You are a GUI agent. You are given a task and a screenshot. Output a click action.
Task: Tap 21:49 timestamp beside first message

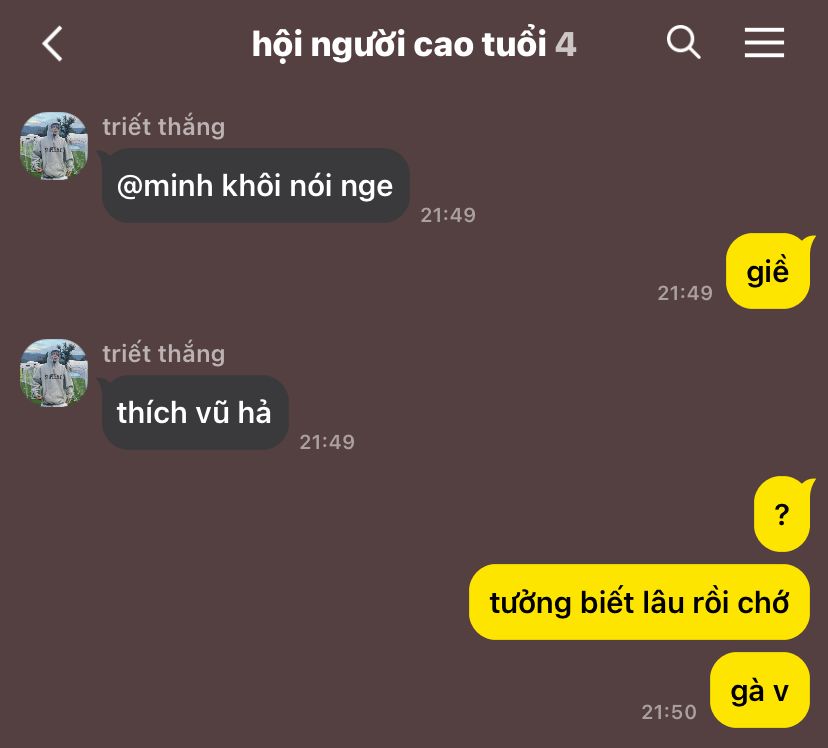pos(448,215)
